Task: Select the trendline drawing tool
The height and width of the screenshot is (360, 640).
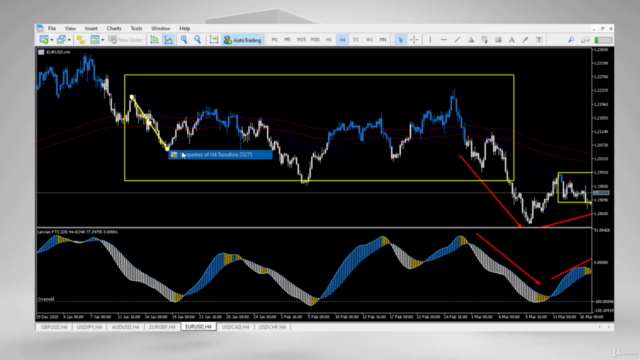Action: (457, 40)
